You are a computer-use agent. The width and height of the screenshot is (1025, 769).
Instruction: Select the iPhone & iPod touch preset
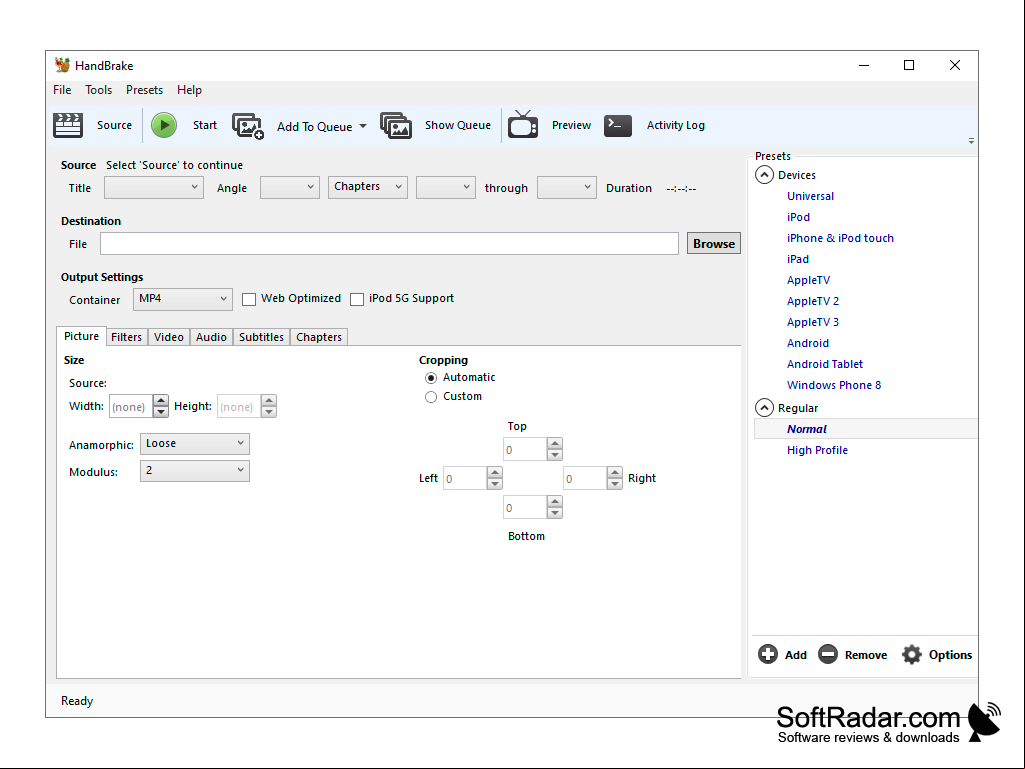click(840, 238)
